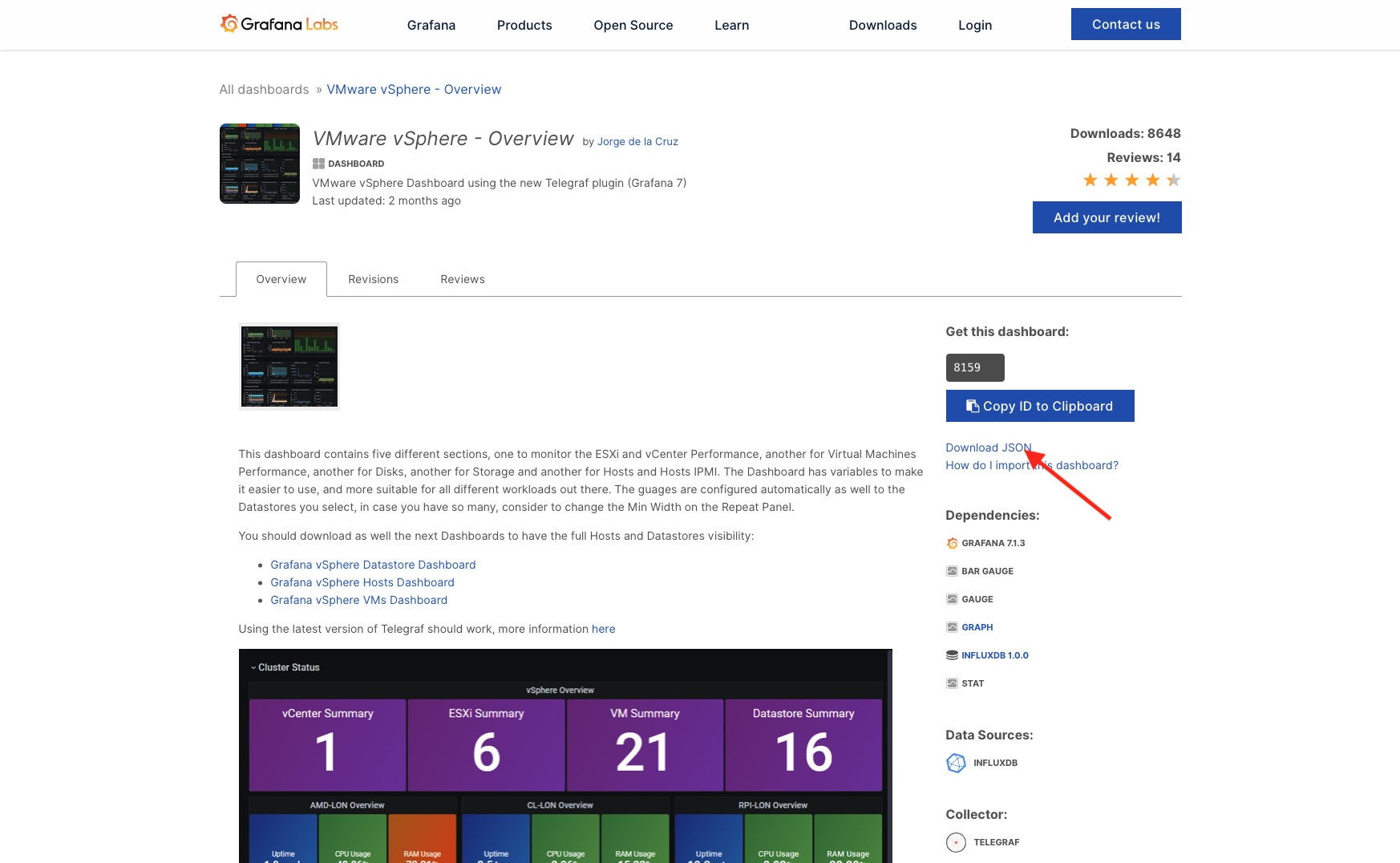Click the 'Reviews: 14' text
Screen dimensions: 1400x863
[1144, 157]
